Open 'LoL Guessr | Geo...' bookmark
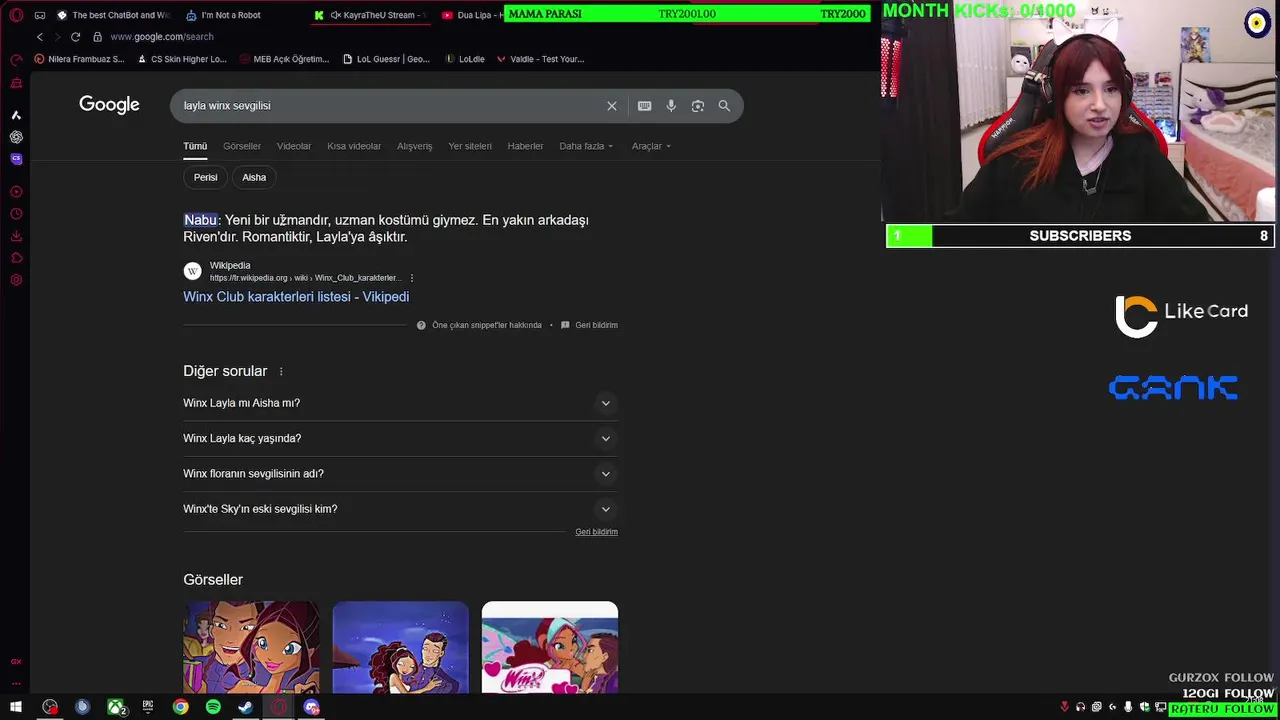This screenshot has width=1280, height=720. point(386,59)
